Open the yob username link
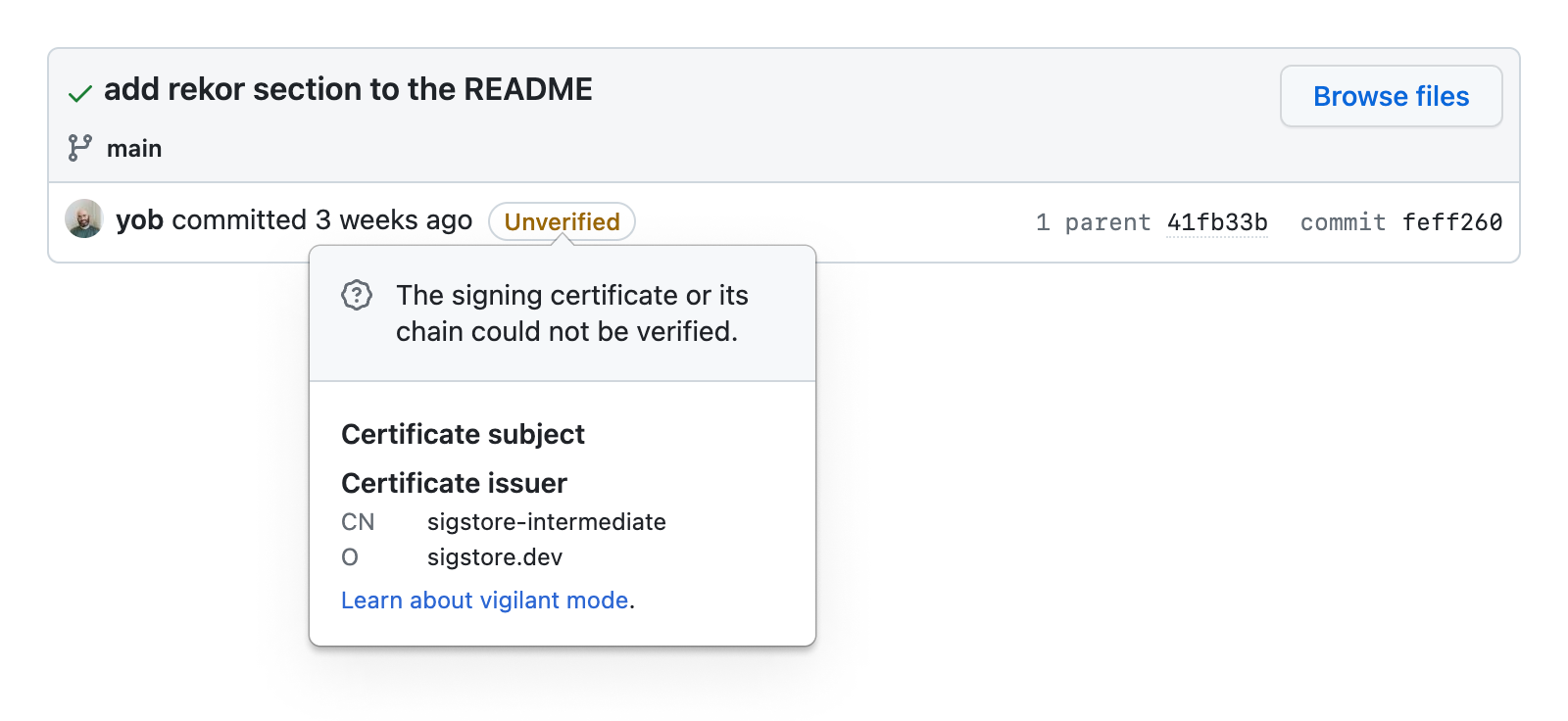 click(x=139, y=220)
